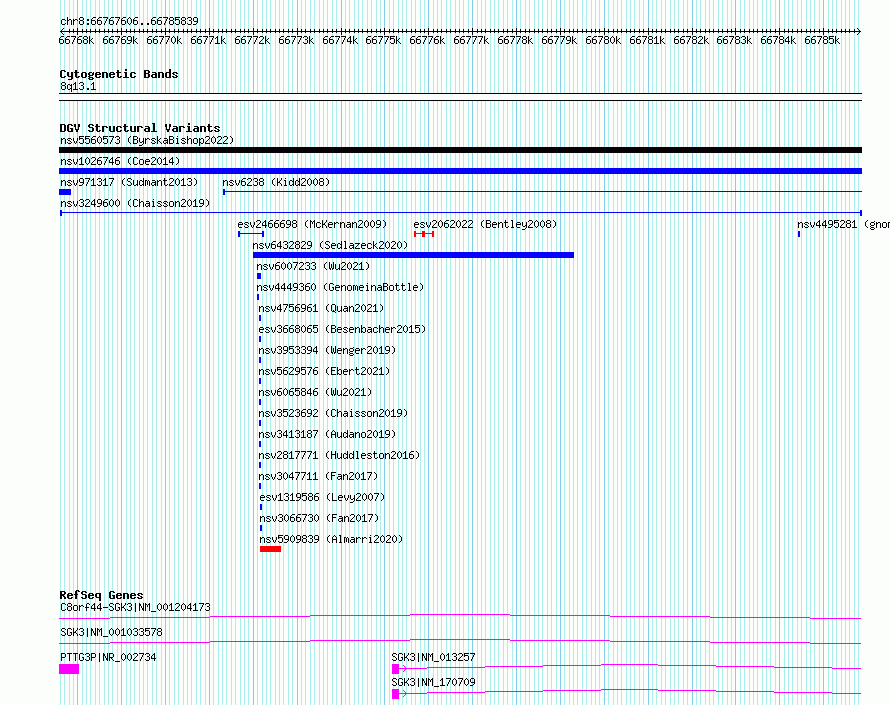Screen dimensions: 890x705
Task: Click the 66768k ruler tick label
Action: (76, 40)
